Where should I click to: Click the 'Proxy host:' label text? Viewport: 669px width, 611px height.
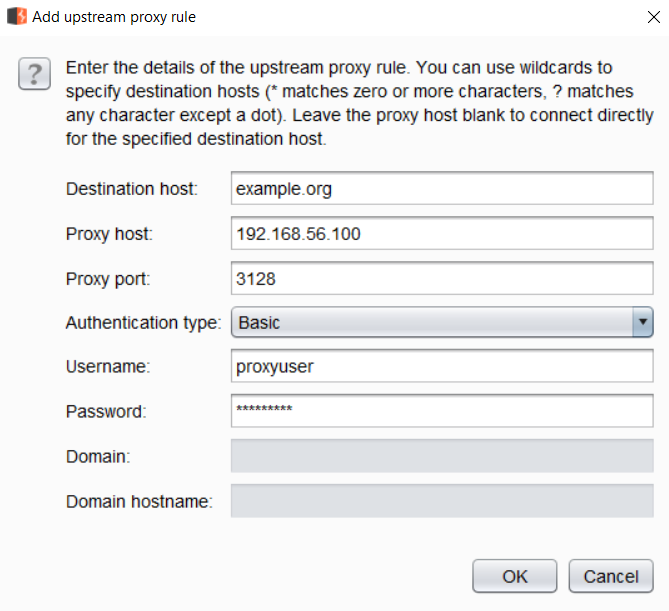click(x=109, y=234)
